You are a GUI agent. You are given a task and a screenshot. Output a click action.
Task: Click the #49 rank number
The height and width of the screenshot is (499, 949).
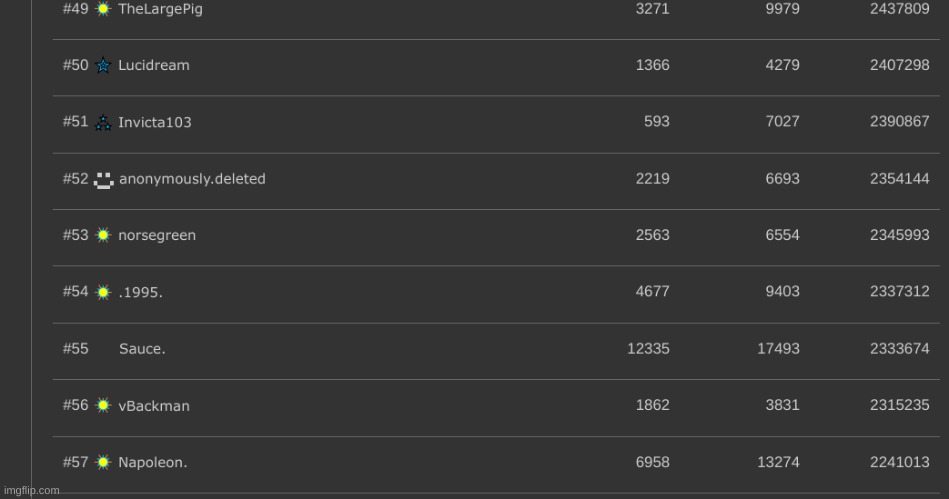75,9
